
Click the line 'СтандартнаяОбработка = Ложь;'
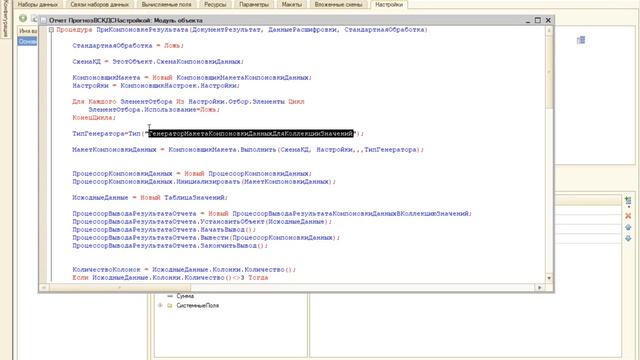(128, 46)
